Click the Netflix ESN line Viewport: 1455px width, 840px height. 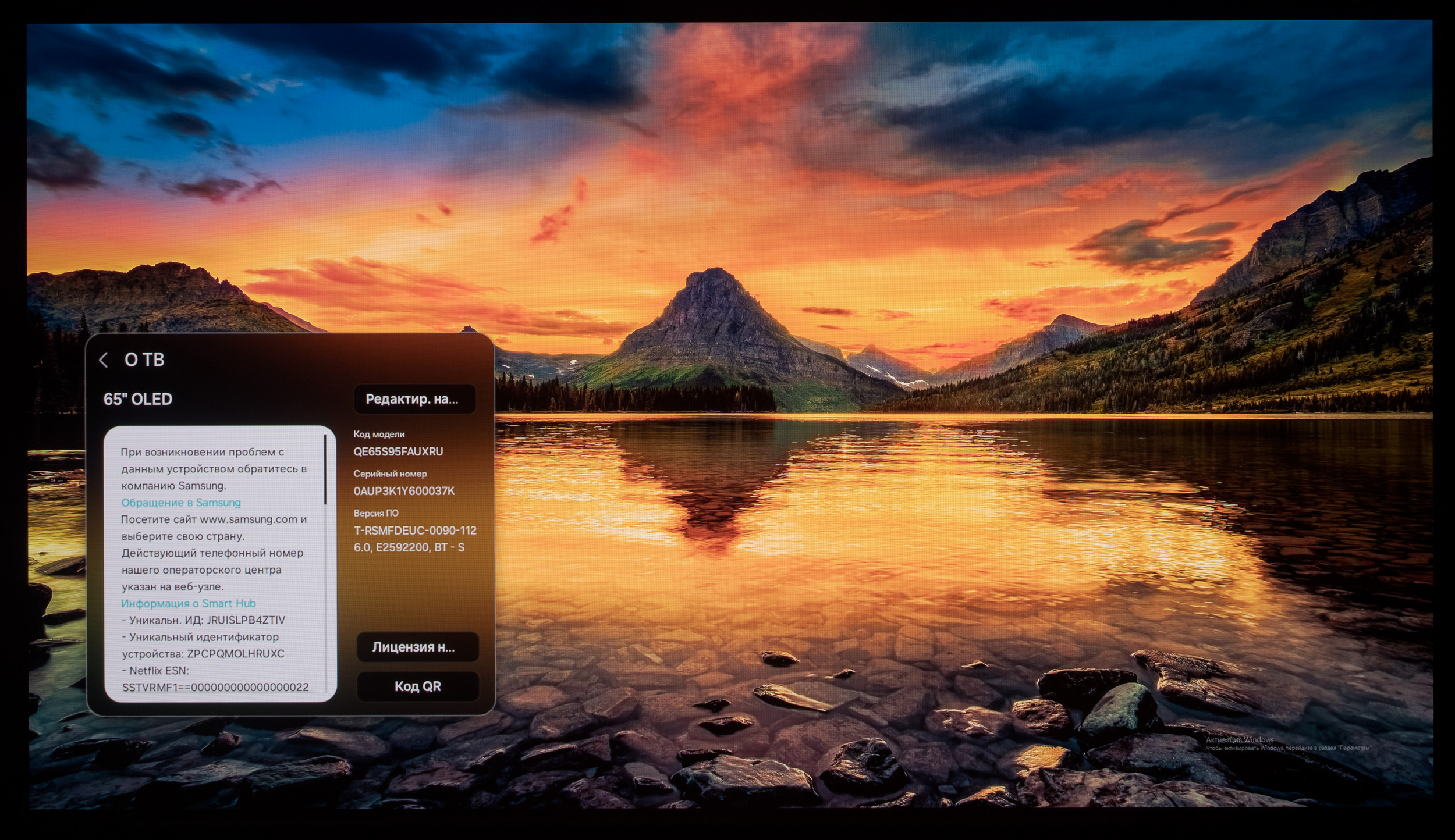(x=155, y=670)
